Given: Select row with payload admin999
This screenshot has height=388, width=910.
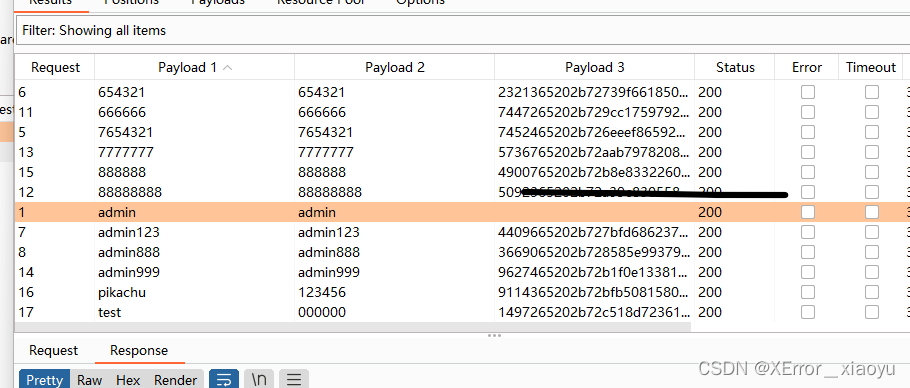Looking at the screenshot, I should click(x=462, y=272).
